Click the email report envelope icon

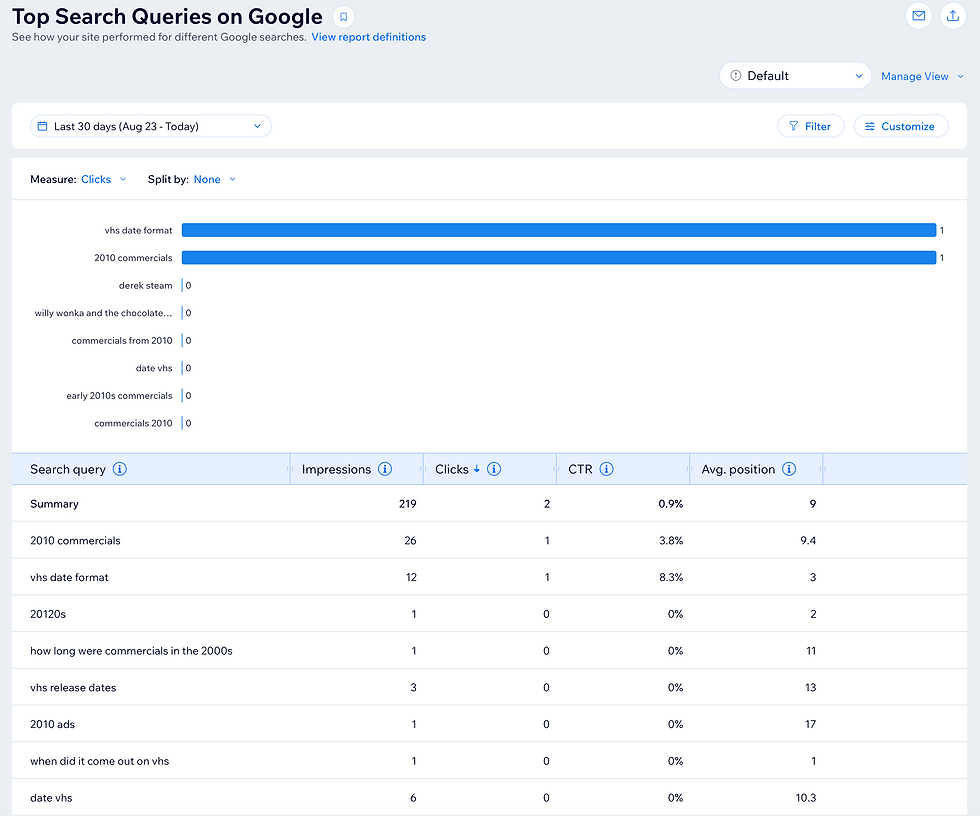[918, 16]
